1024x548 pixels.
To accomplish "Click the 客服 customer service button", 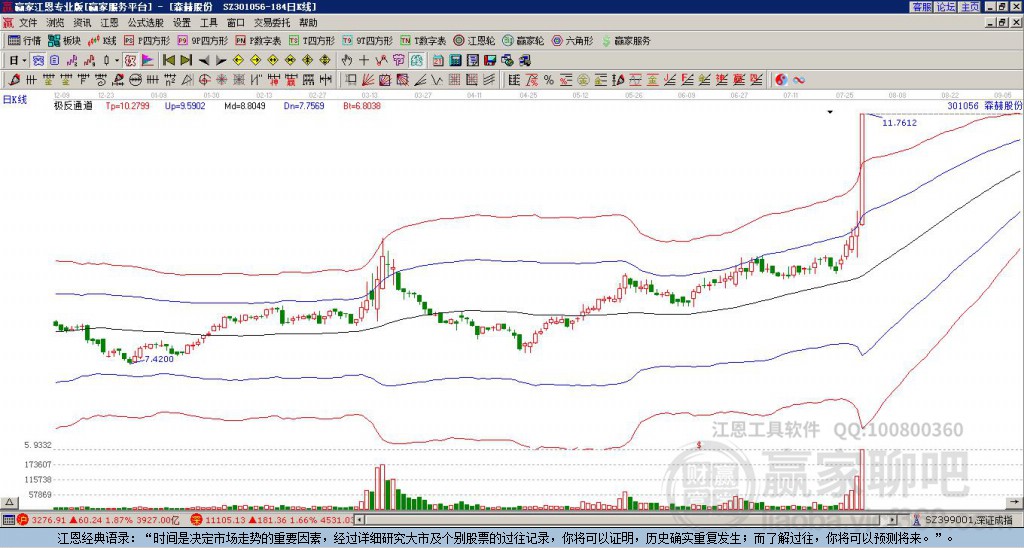I will [921, 7].
